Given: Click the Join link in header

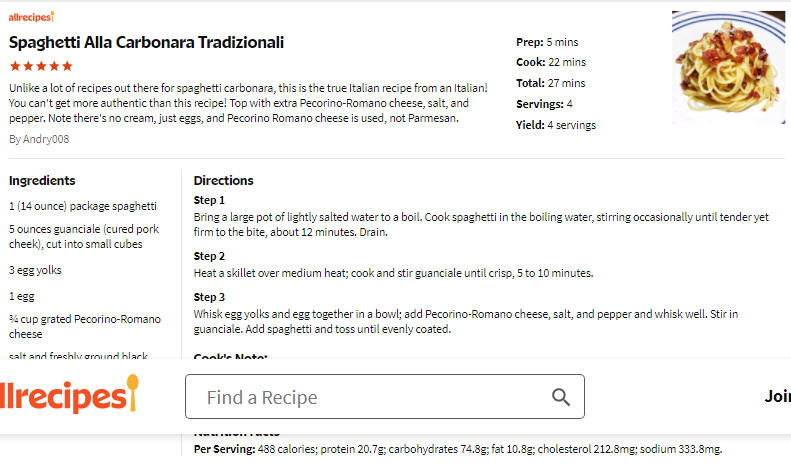Looking at the screenshot, I should point(777,396).
